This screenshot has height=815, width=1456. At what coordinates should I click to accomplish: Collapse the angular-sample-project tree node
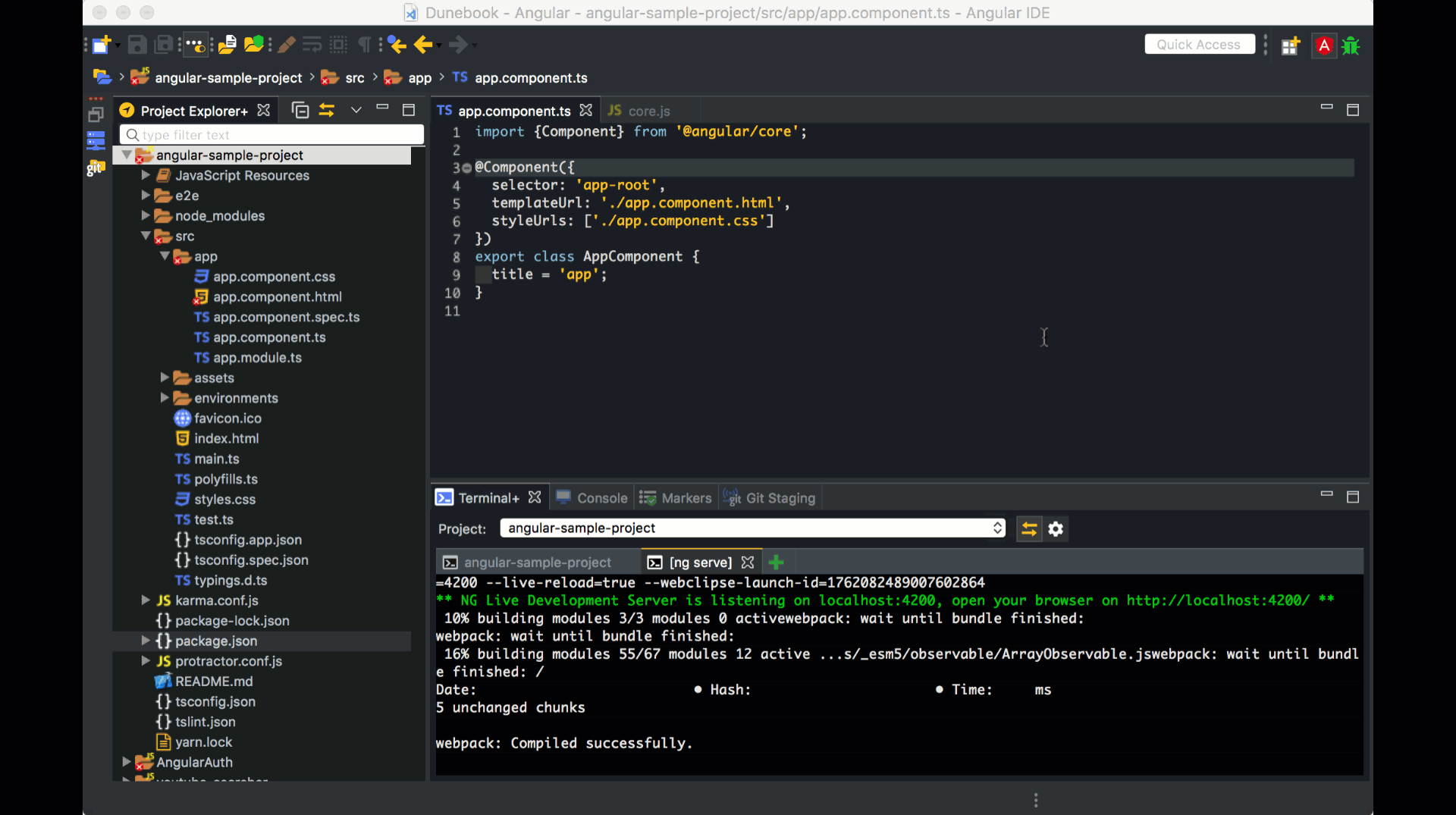(x=126, y=155)
